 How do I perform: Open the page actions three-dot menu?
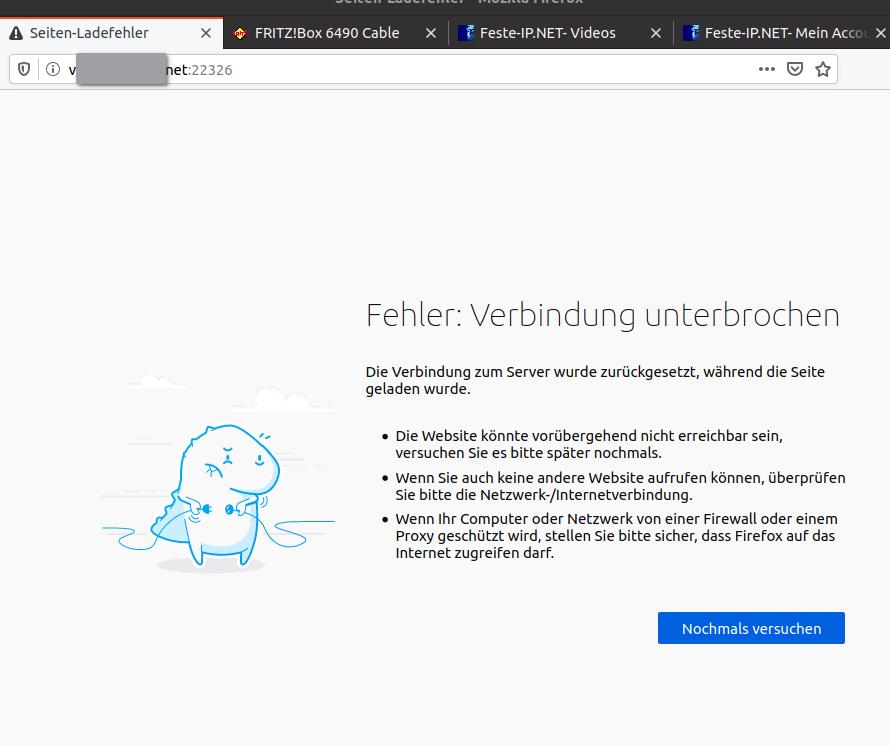(x=766, y=69)
